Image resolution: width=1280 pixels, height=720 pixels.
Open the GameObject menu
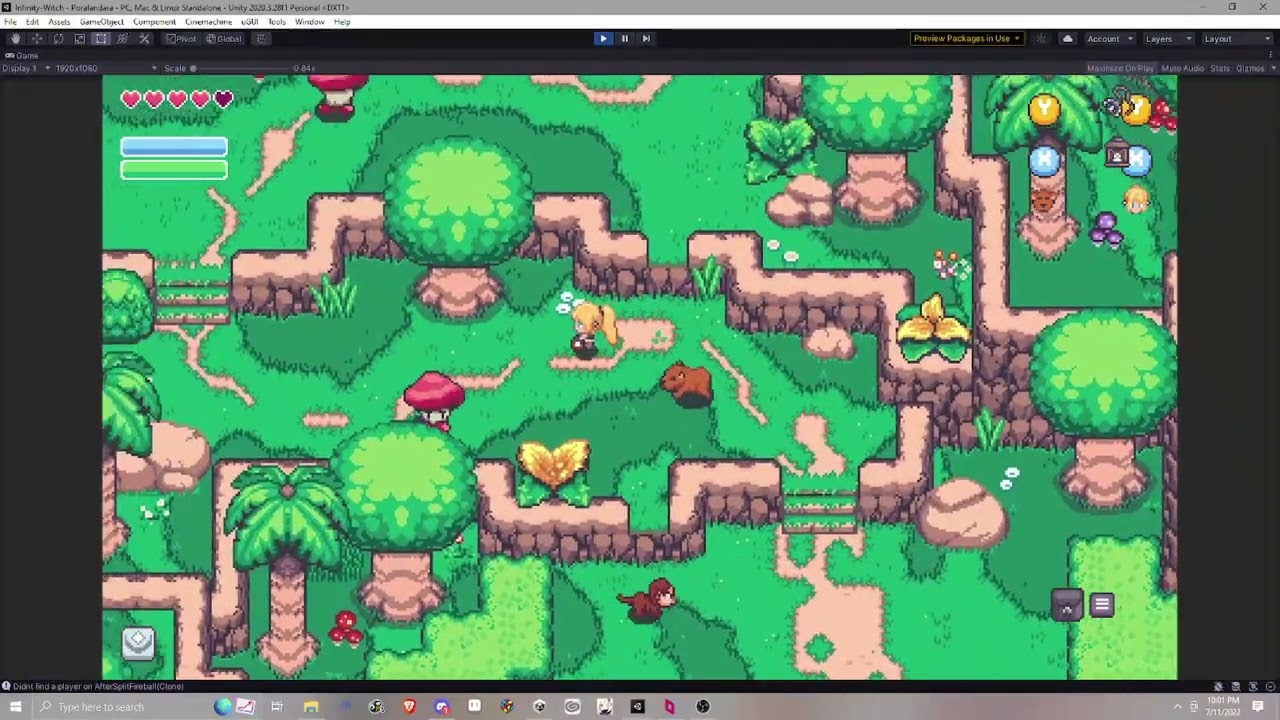click(101, 22)
